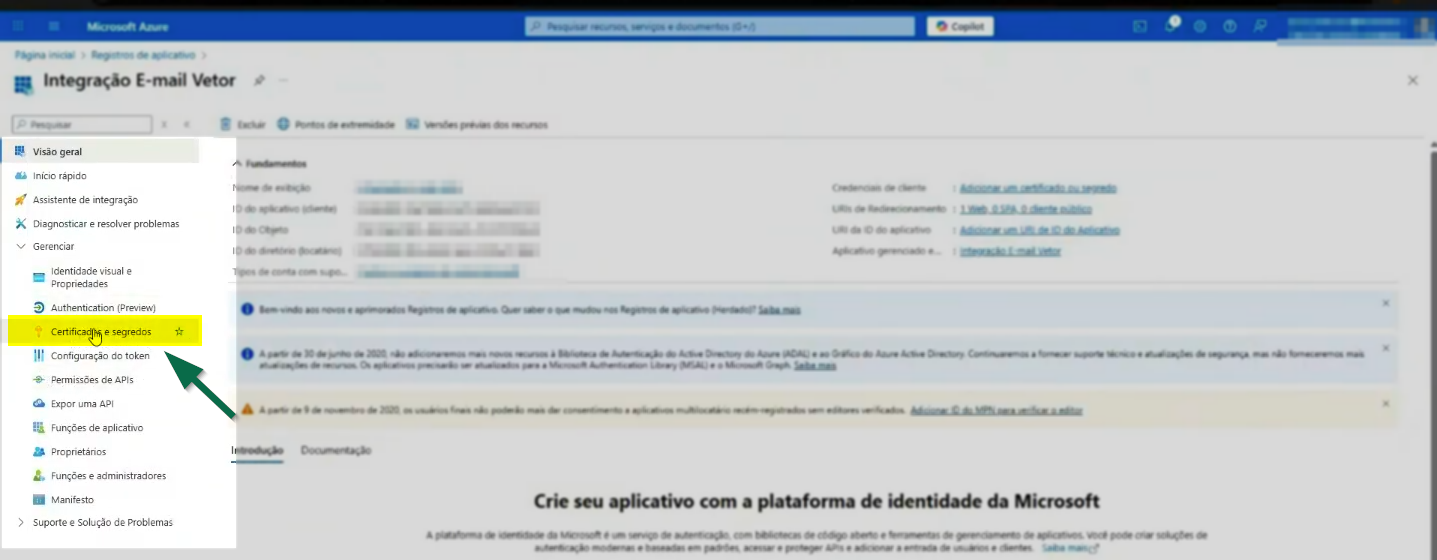Screen dimensions: 1437x560
Task: Click the Permissões de APIs icon
Action: [x=39, y=379]
